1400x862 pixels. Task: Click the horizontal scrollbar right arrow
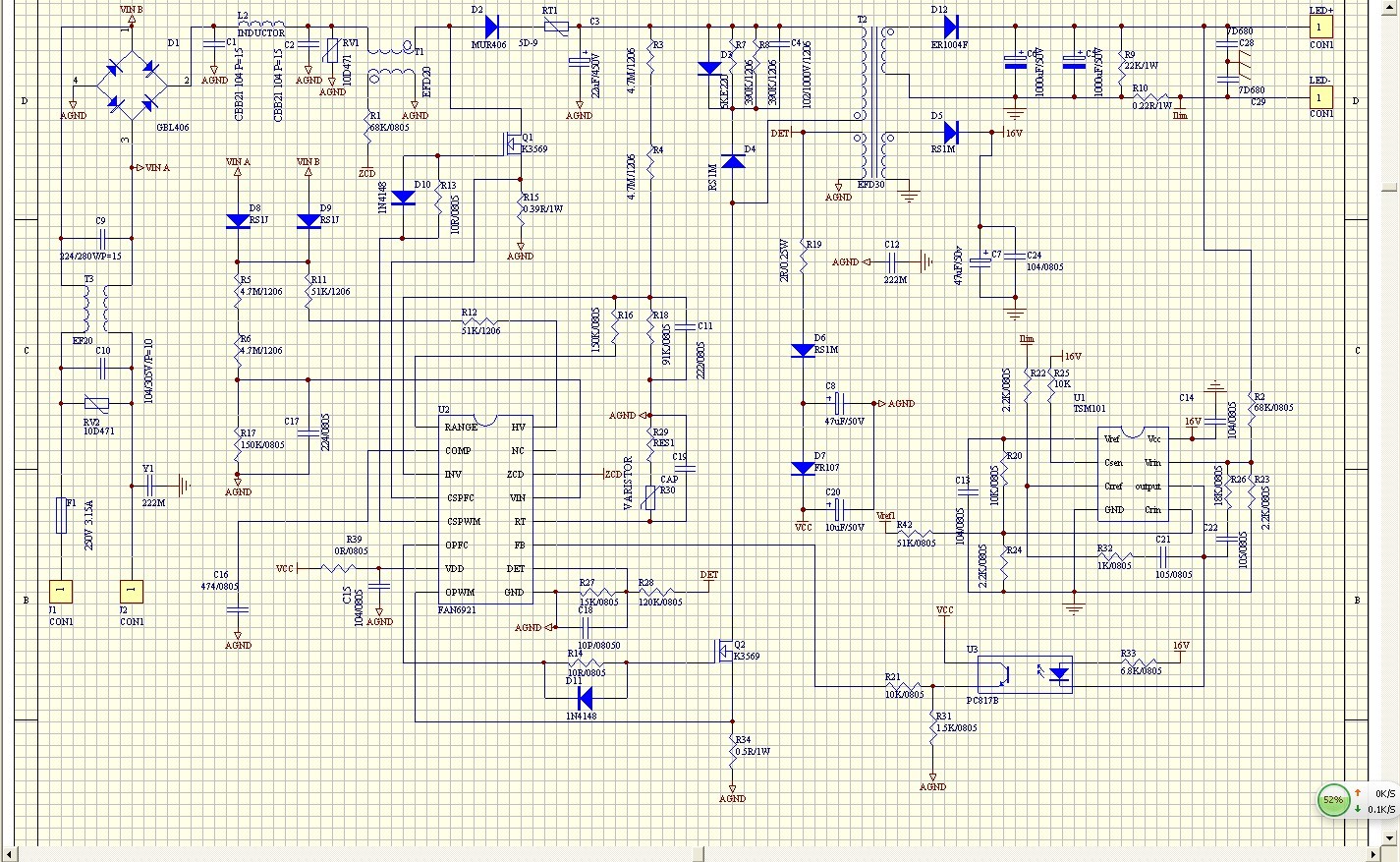tap(1372, 853)
